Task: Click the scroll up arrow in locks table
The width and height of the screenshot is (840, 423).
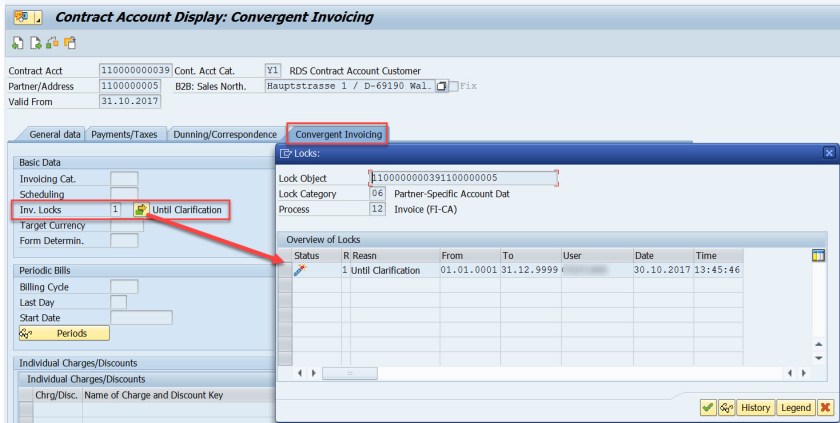Action: [819, 344]
